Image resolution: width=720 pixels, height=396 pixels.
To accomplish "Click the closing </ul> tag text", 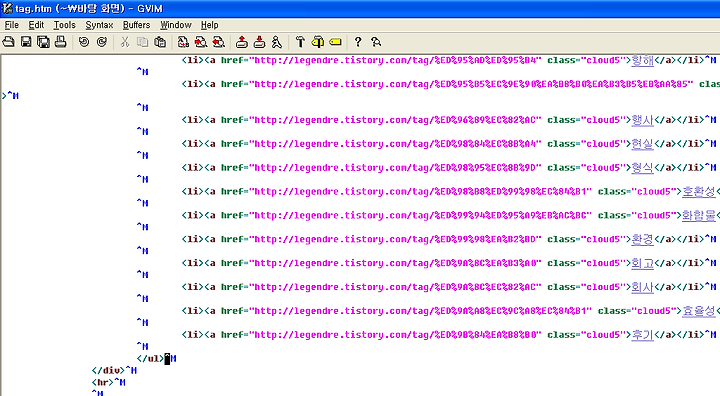I will (150, 358).
